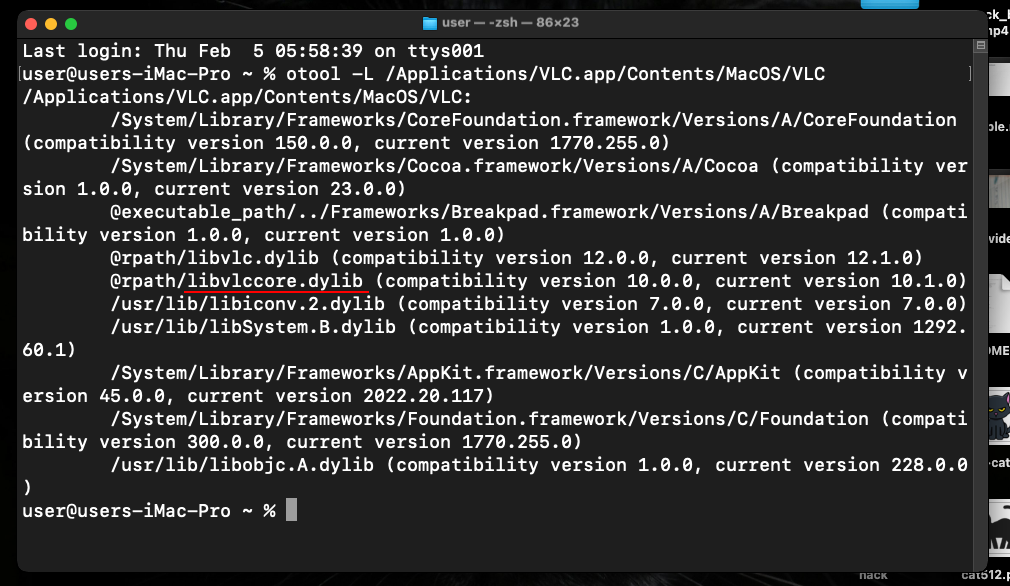
Task: Select the black cat image on the desktop
Action: 998,417
